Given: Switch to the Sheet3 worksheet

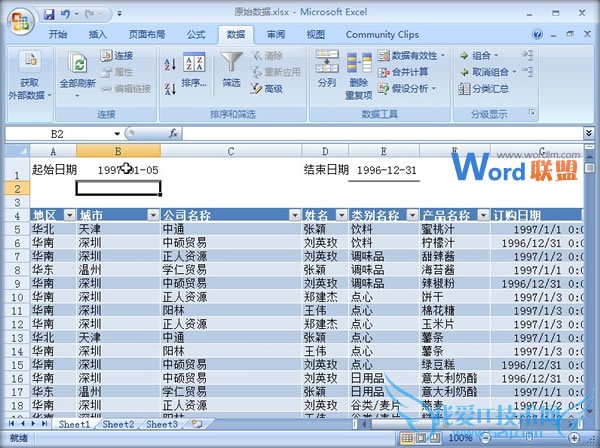Looking at the screenshot, I should [162, 424].
